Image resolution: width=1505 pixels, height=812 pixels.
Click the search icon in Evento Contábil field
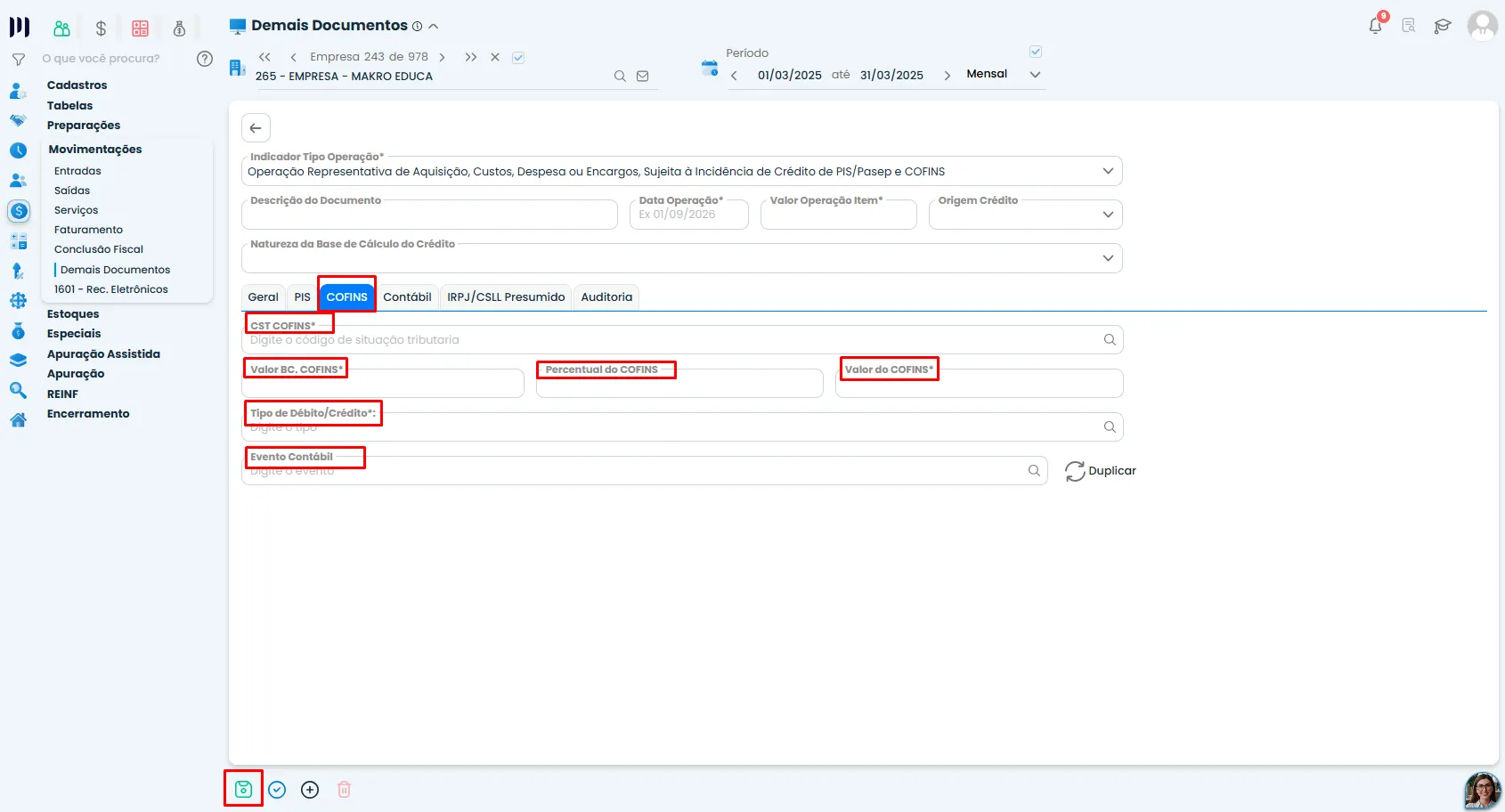pos(1034,470)
